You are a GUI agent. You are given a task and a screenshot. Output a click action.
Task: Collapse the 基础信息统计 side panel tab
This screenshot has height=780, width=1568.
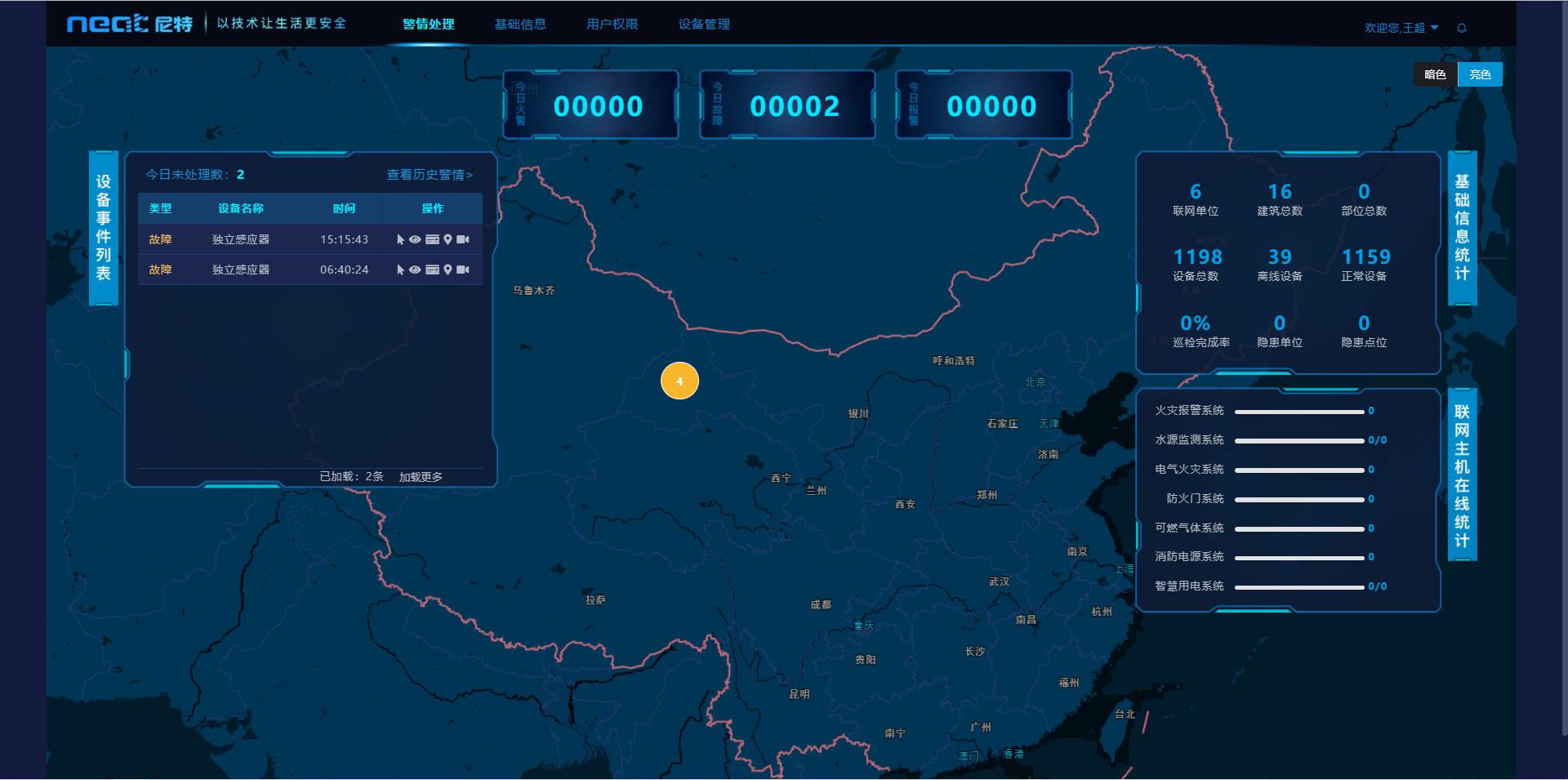1462,228
